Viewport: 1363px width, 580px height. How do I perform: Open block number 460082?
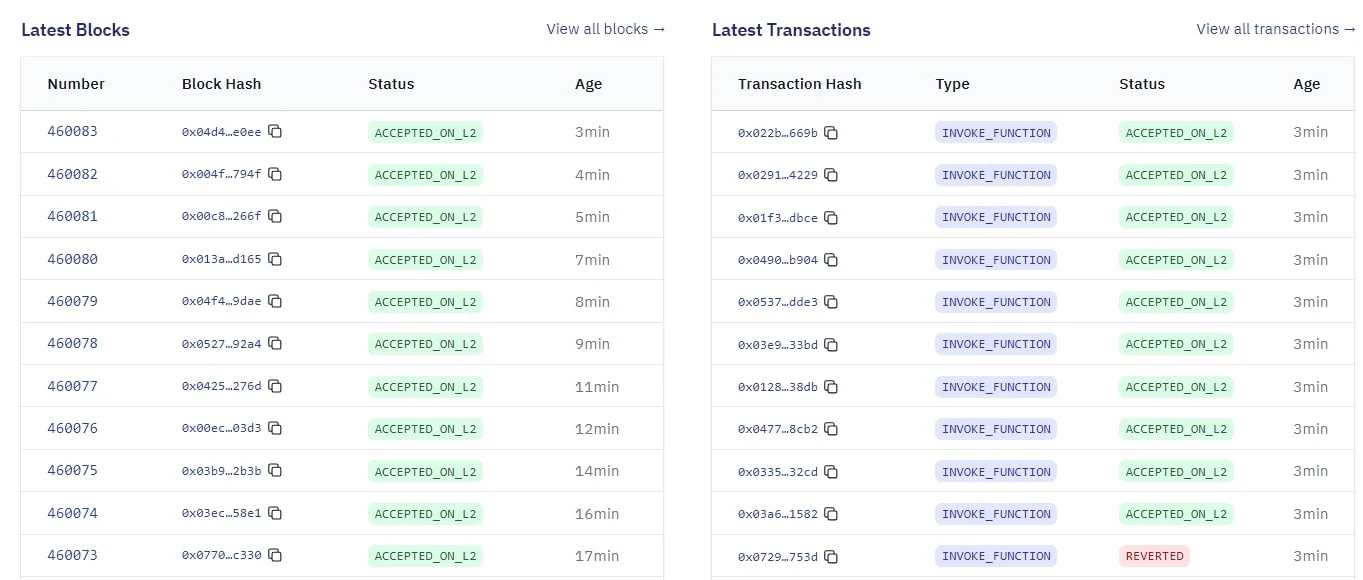pyautogui.click(x=72, y=174)
